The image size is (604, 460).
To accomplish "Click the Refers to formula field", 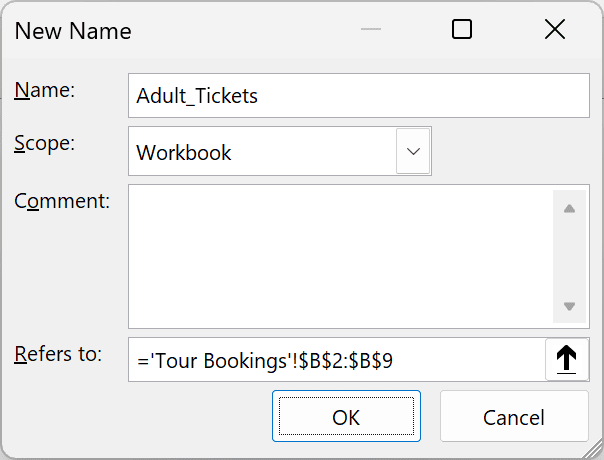I will click(337, 360).
